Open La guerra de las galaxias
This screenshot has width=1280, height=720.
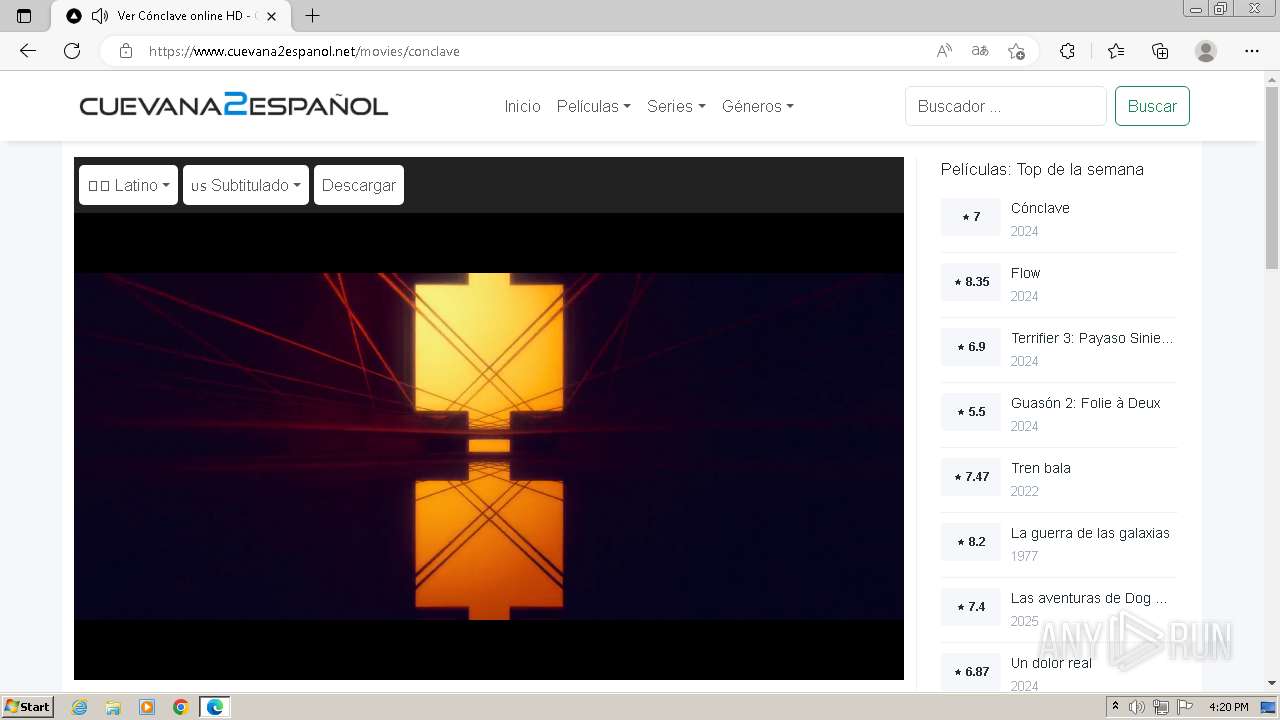[x=1090, y=533]
